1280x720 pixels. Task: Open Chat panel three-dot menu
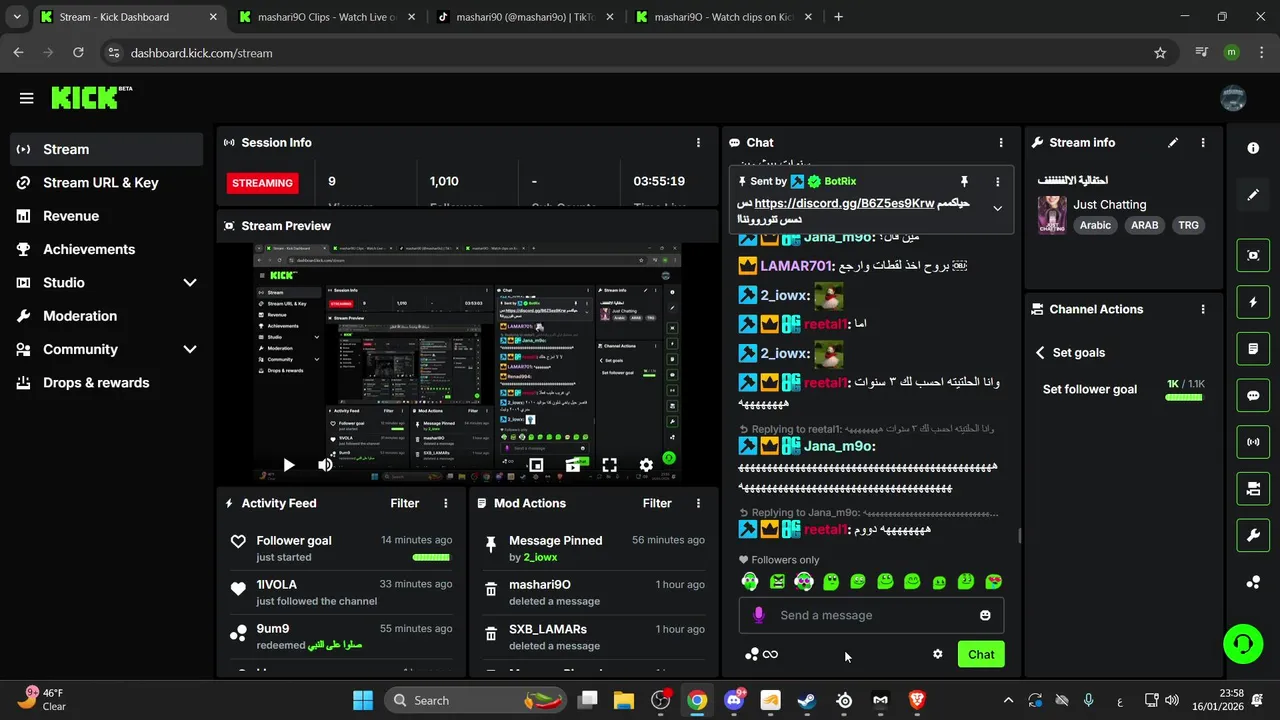pyautogui.click(x=1000, y=143)
